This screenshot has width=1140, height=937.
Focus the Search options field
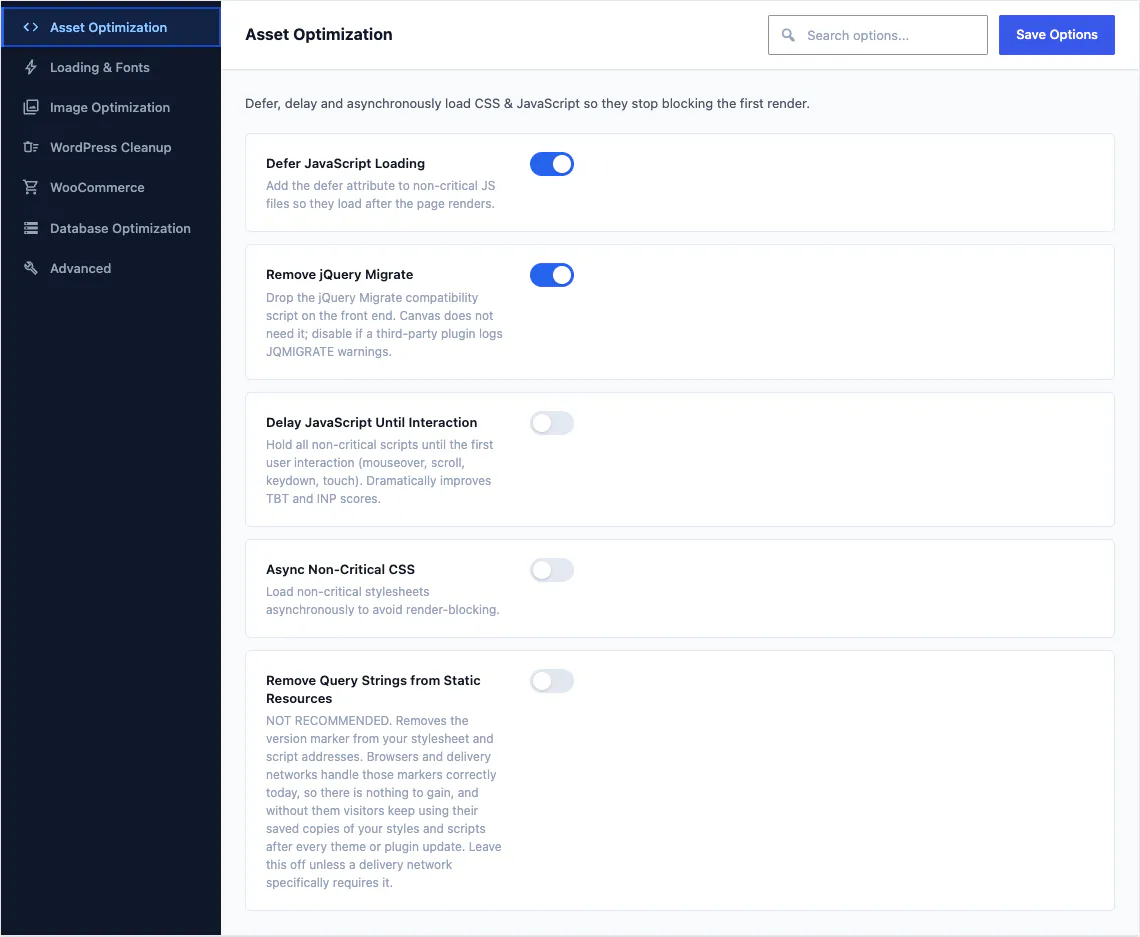878,35
